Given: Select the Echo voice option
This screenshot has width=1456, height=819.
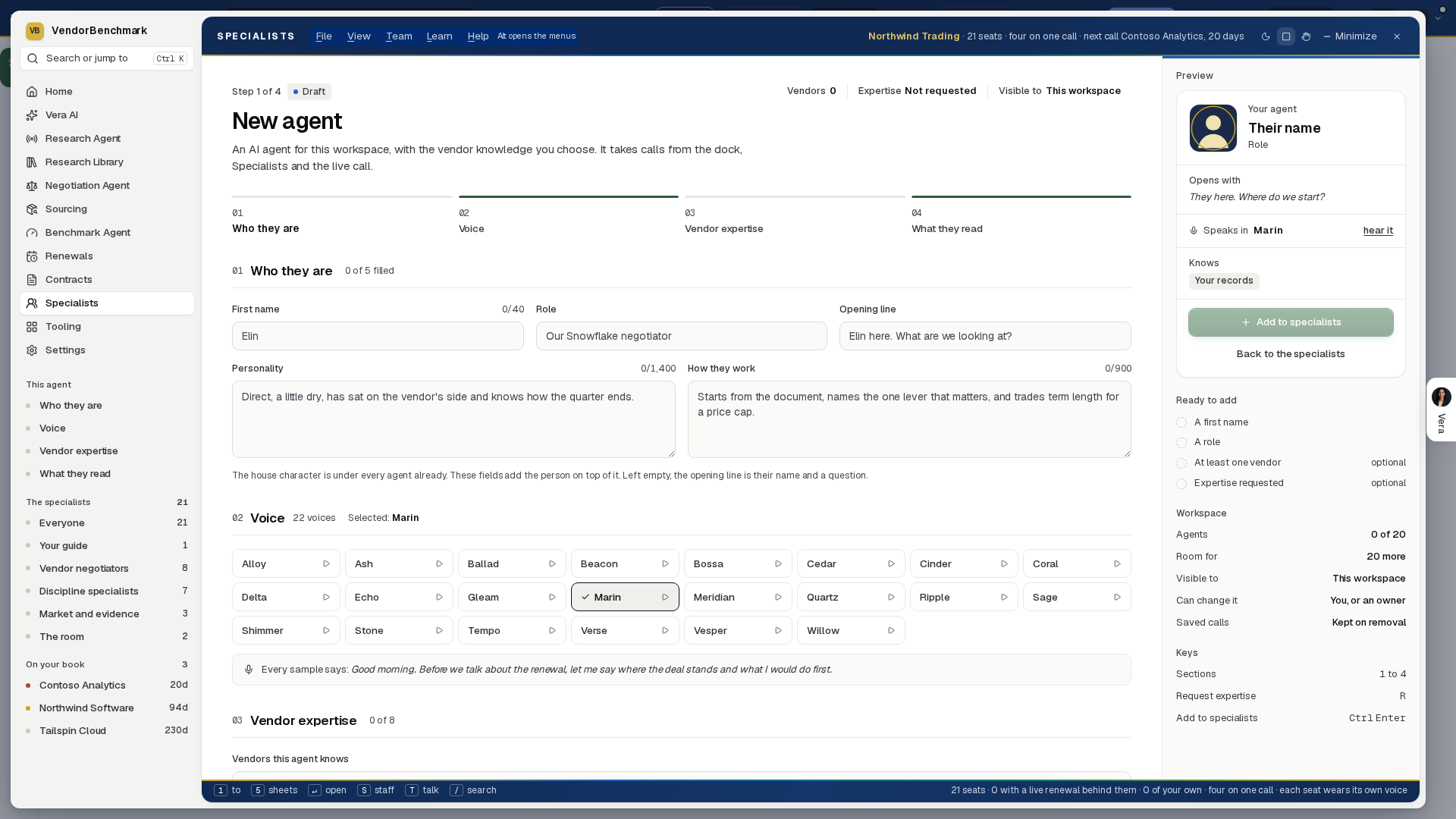Looking at the screenshot, I should tap(399, 598).
